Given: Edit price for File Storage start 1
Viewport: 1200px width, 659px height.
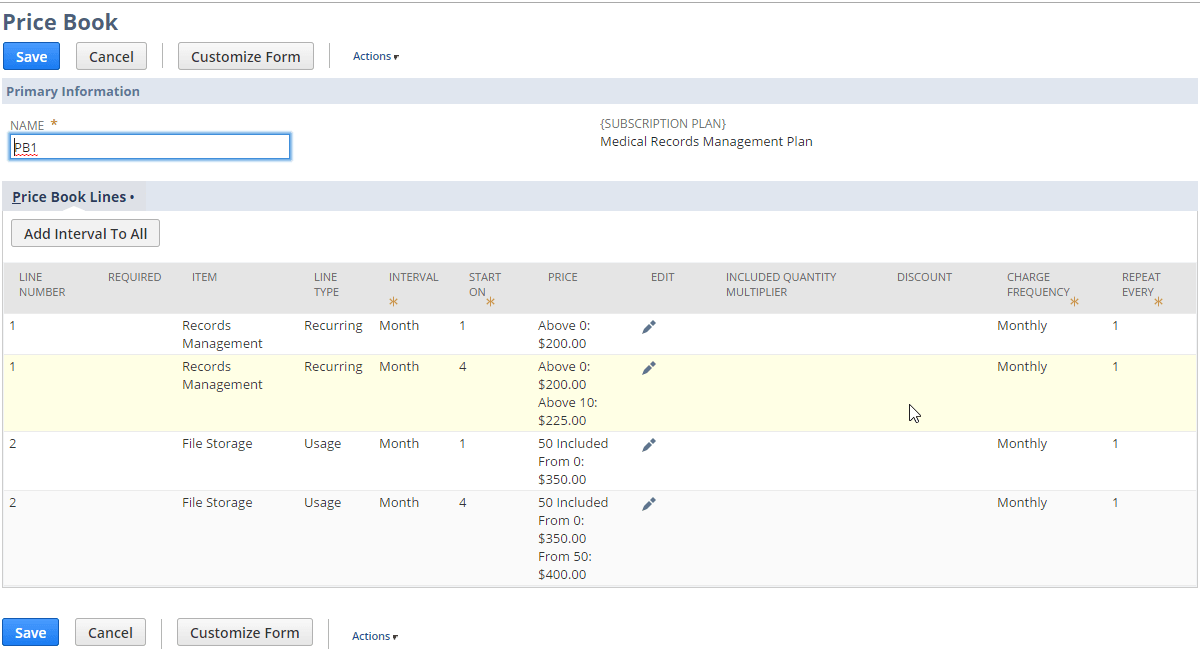Looking at the screenshot, I should [649, 445].
